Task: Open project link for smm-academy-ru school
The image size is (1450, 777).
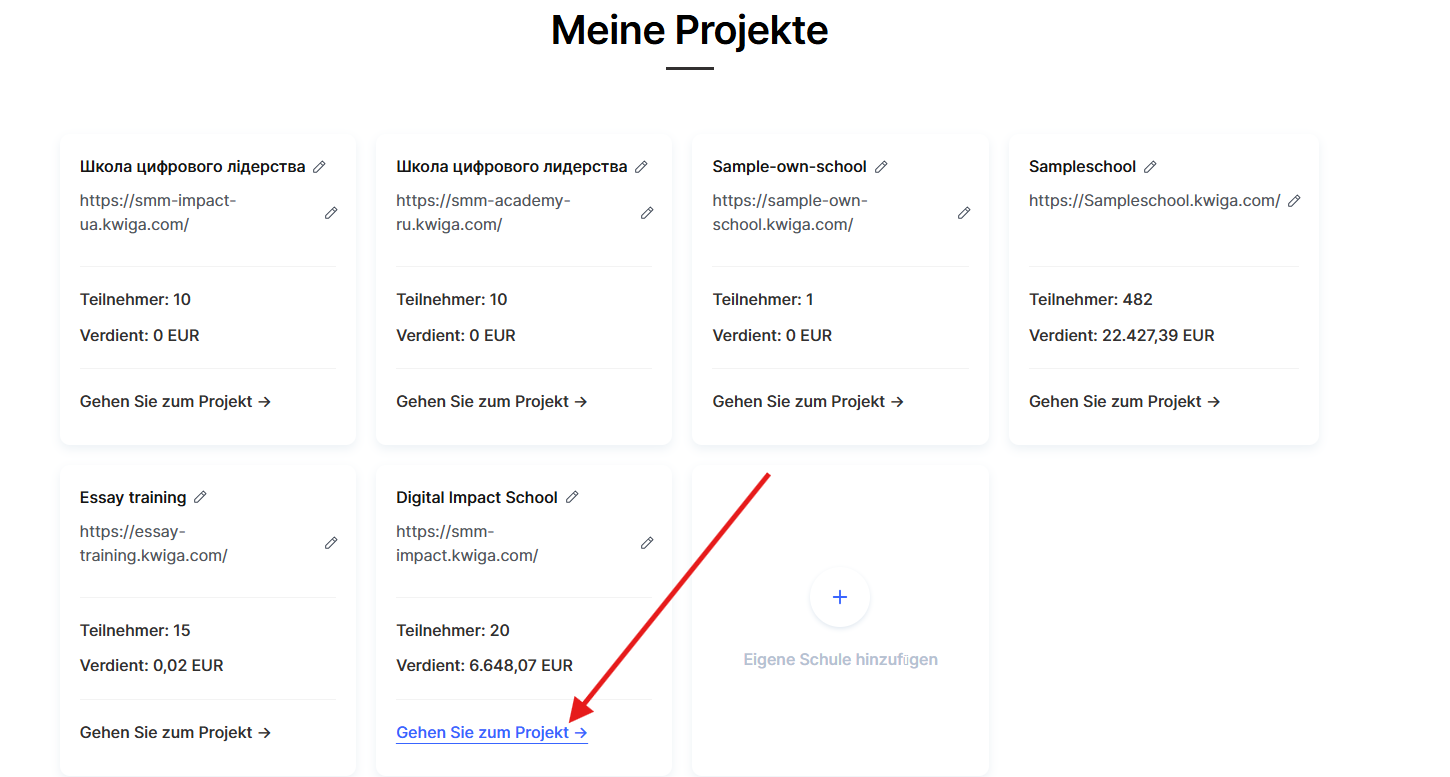Action: (492, 402)
